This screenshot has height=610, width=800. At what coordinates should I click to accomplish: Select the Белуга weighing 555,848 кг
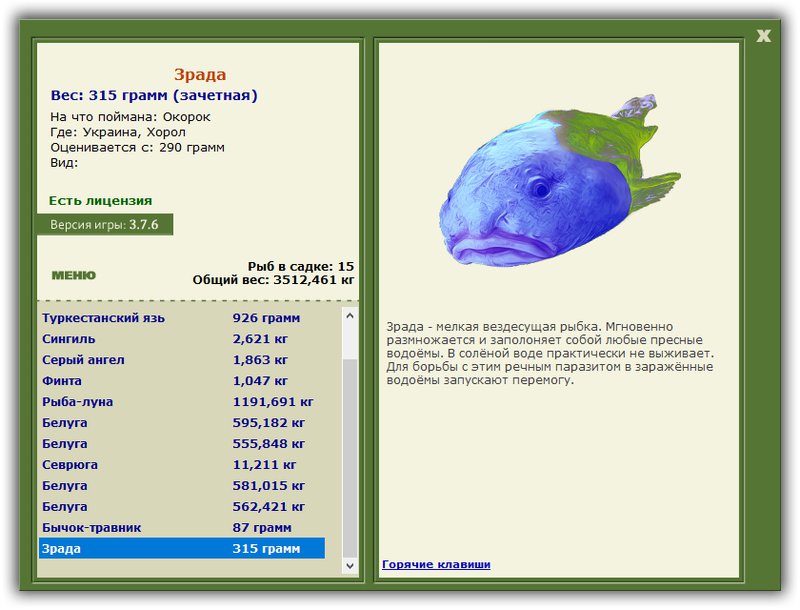[182, 443]
